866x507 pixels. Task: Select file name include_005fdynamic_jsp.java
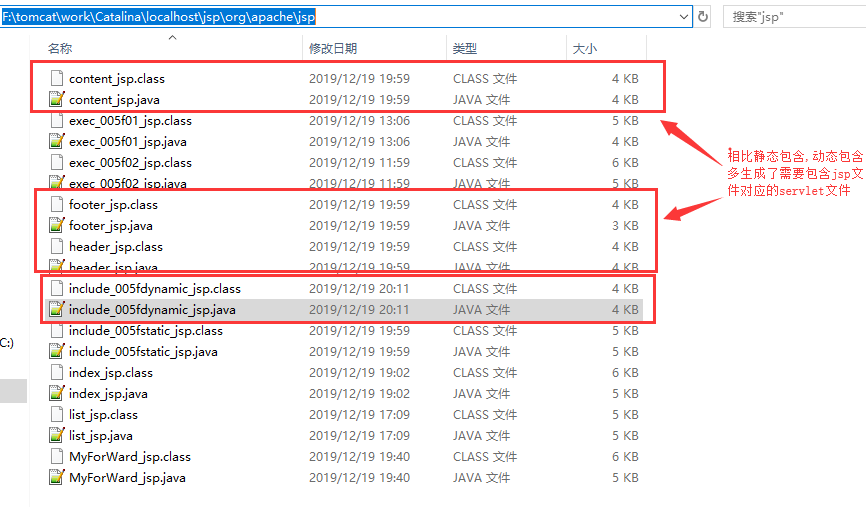[152, 310]
